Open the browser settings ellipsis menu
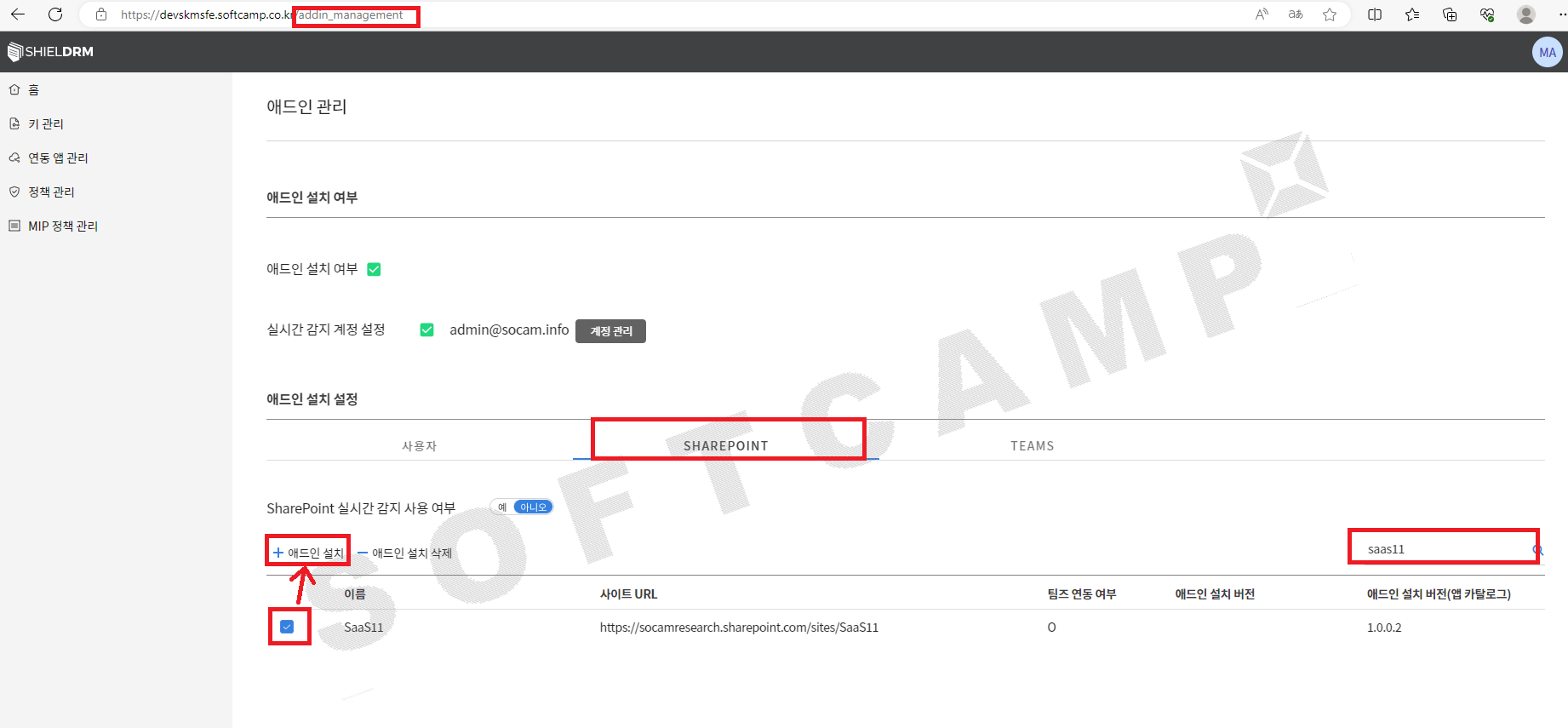 point(1561,14)
